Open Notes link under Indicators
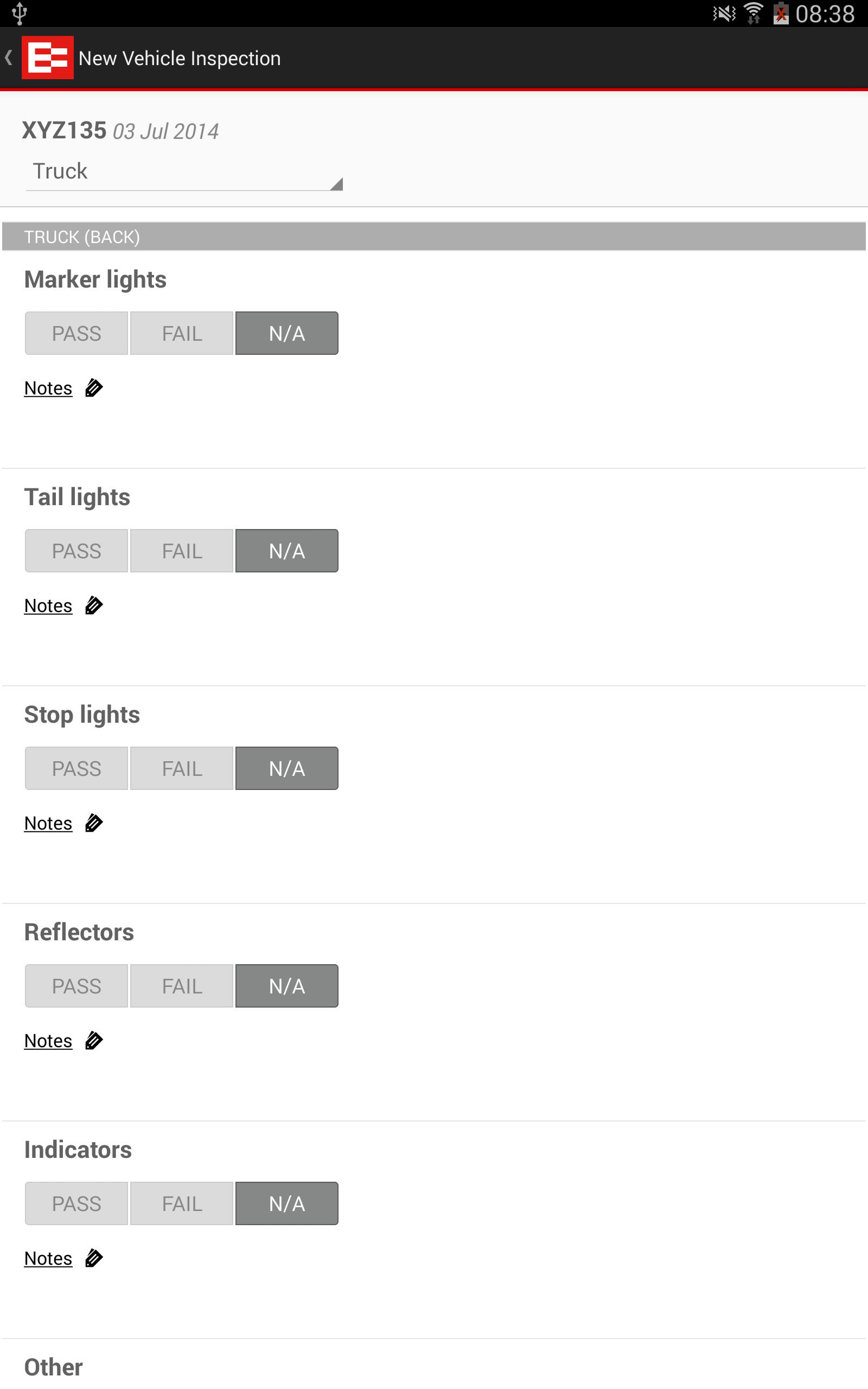 click(x=48, y=1259)
